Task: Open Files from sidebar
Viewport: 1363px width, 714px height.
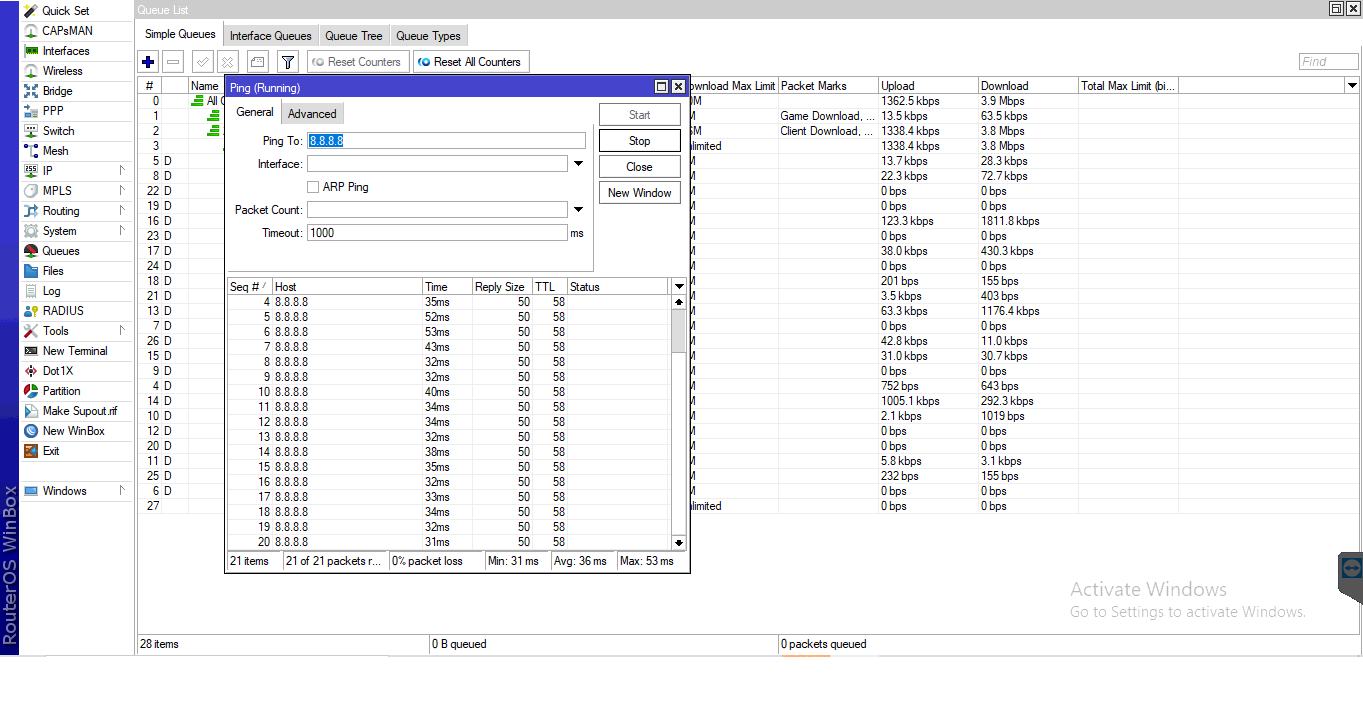Action: 52,271
